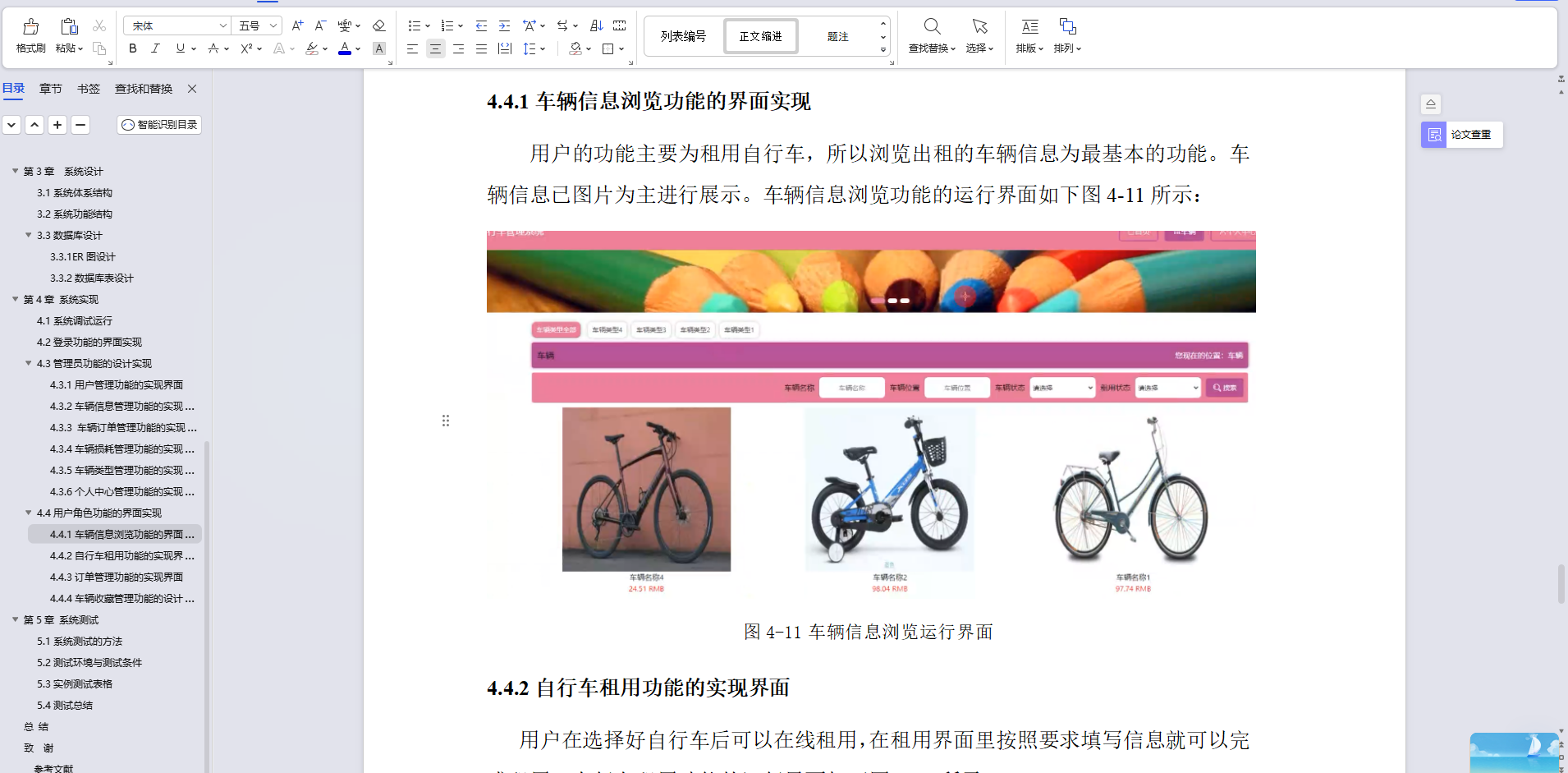The width and height of the screenshot is (1568, 773).
Task: Toggle Underline formatting
Action: click(x=181, y=48)
